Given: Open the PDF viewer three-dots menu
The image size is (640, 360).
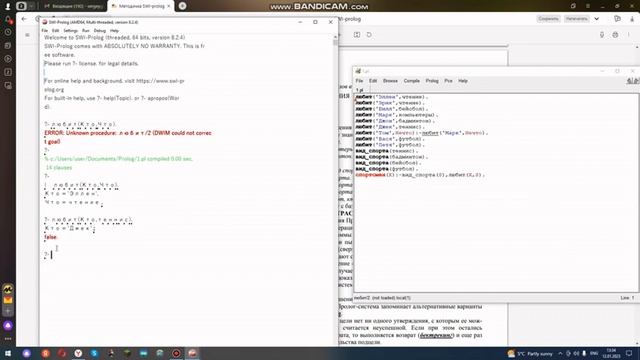Looking at the screenshot, I should (x=629, y=35).
